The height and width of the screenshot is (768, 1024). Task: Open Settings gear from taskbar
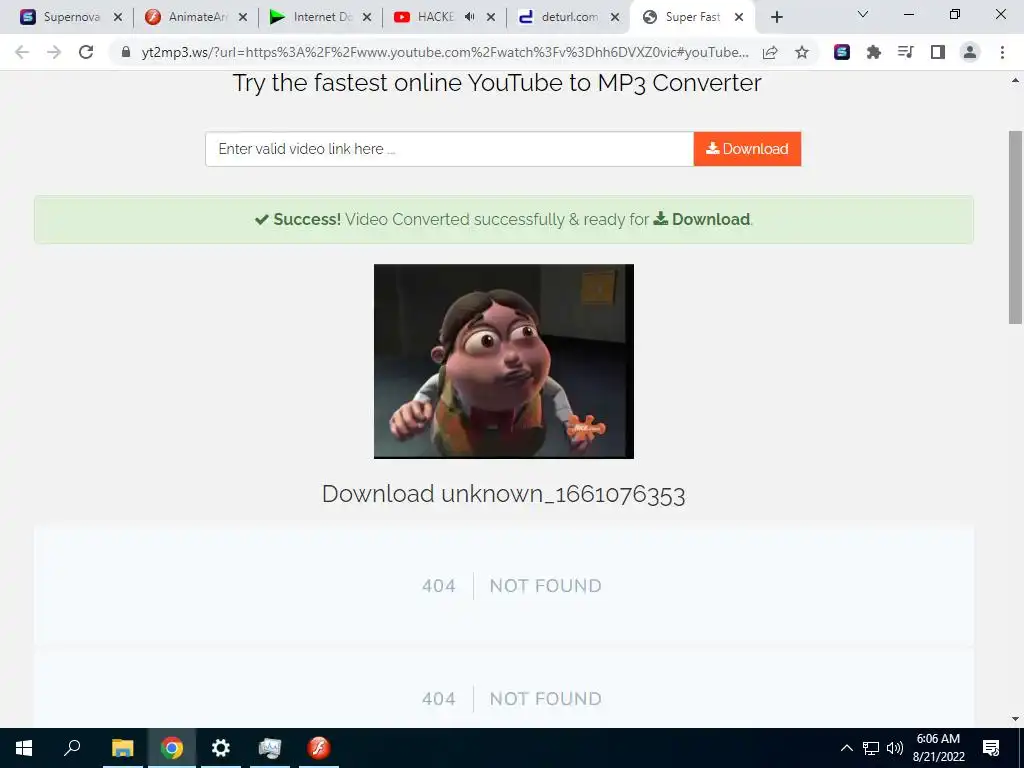[221, 748]
